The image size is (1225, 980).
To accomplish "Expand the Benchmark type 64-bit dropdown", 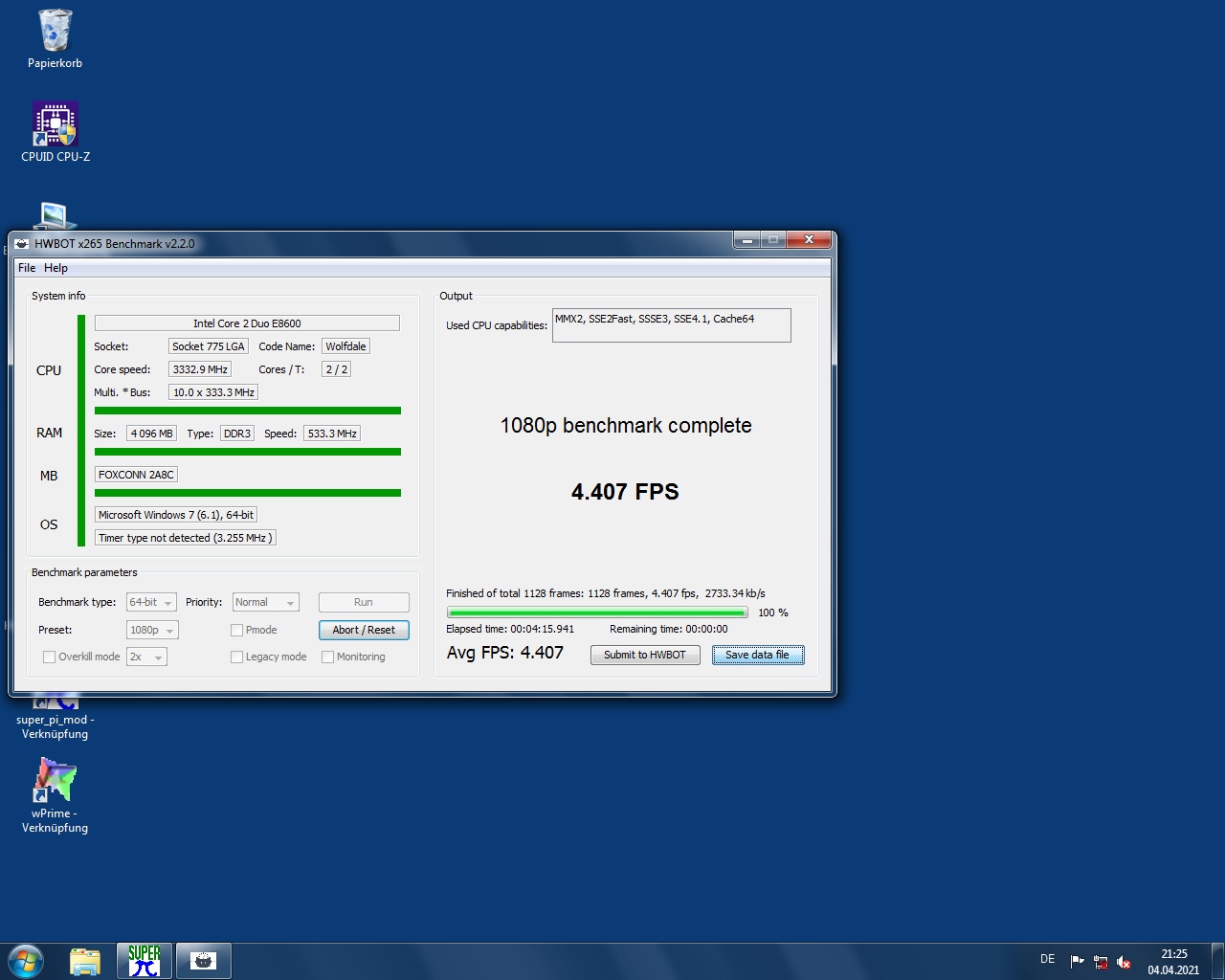I will coord(152,603).
